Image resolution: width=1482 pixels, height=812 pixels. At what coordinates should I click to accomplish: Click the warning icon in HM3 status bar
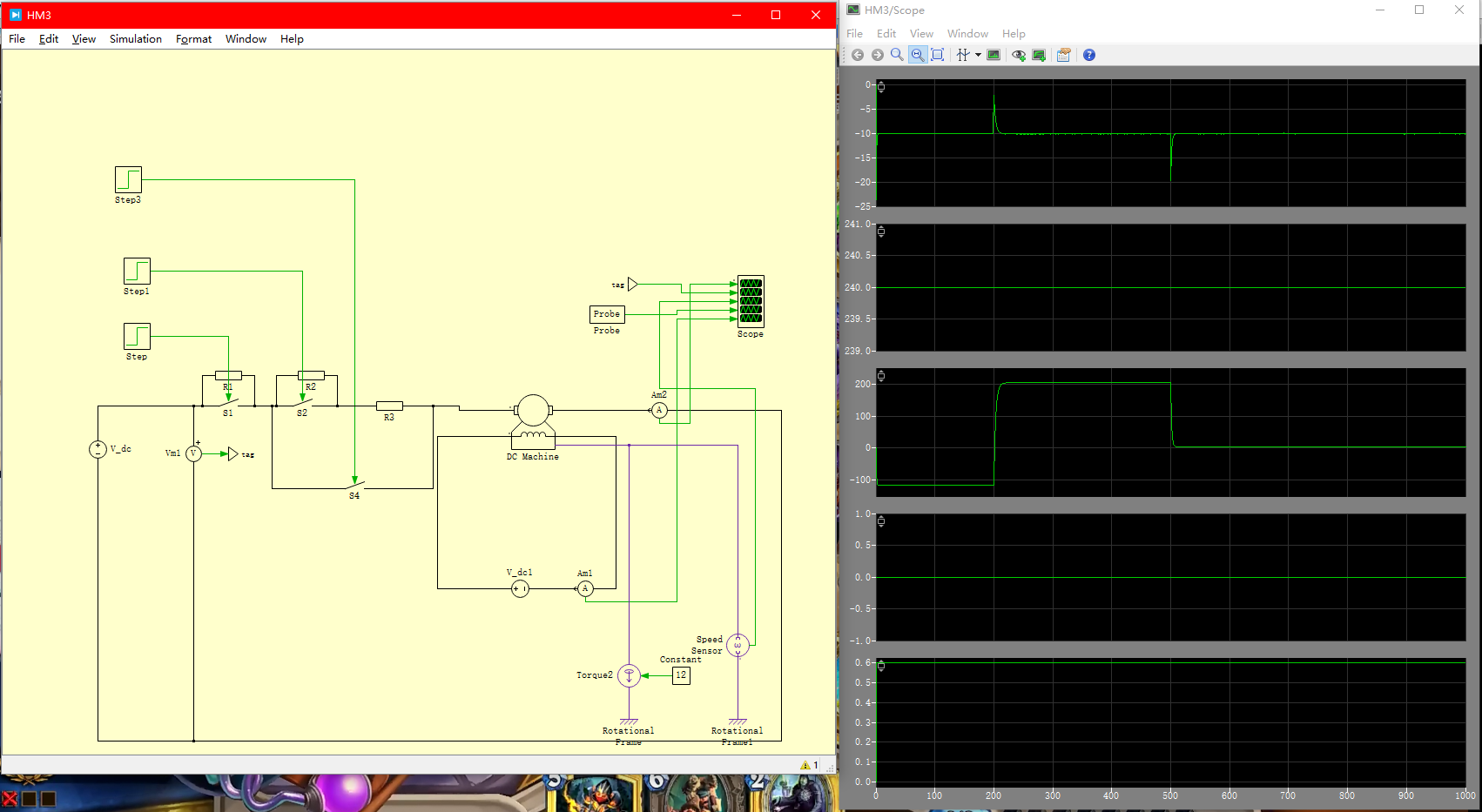point(805,765)
